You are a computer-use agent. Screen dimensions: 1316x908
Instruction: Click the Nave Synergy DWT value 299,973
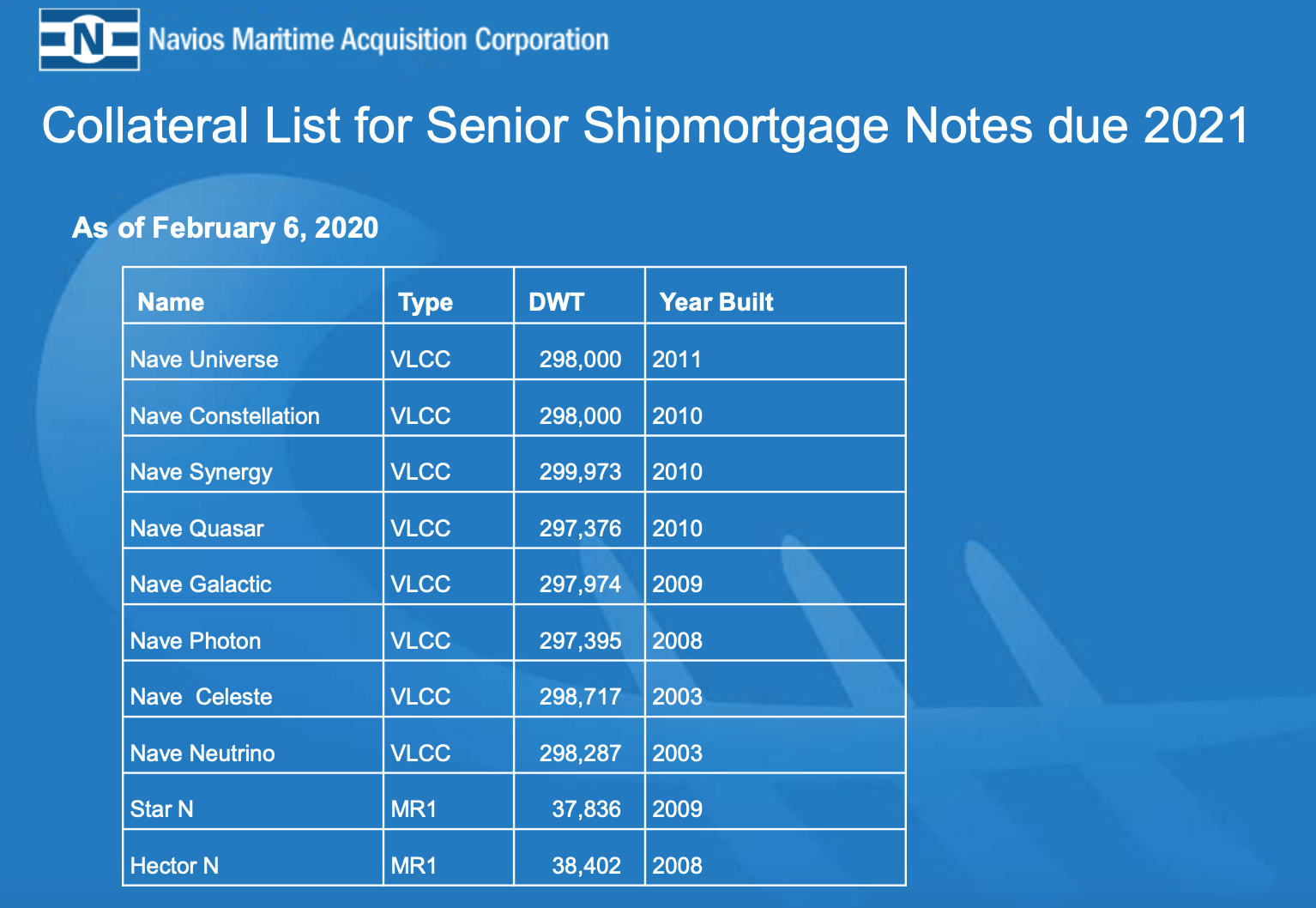(x=580, y=472)
